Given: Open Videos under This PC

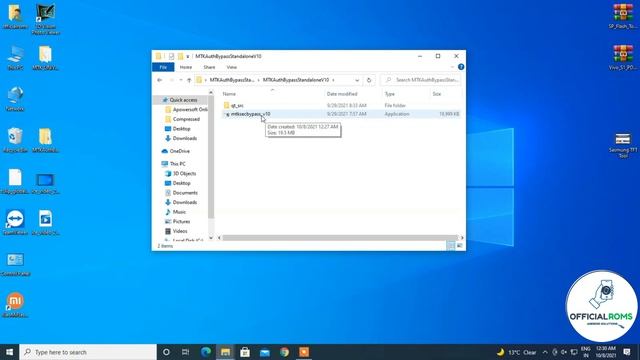Looking at the screenshot, I should 176,231.
